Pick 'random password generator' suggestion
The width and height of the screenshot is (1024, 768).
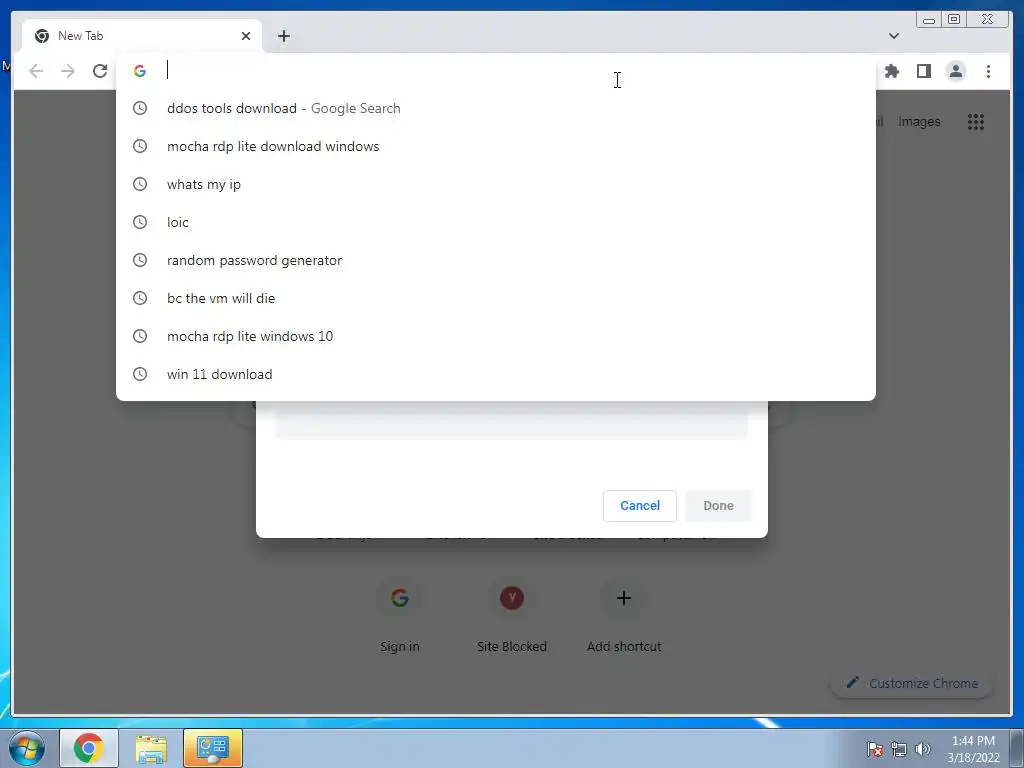(496, 260)
